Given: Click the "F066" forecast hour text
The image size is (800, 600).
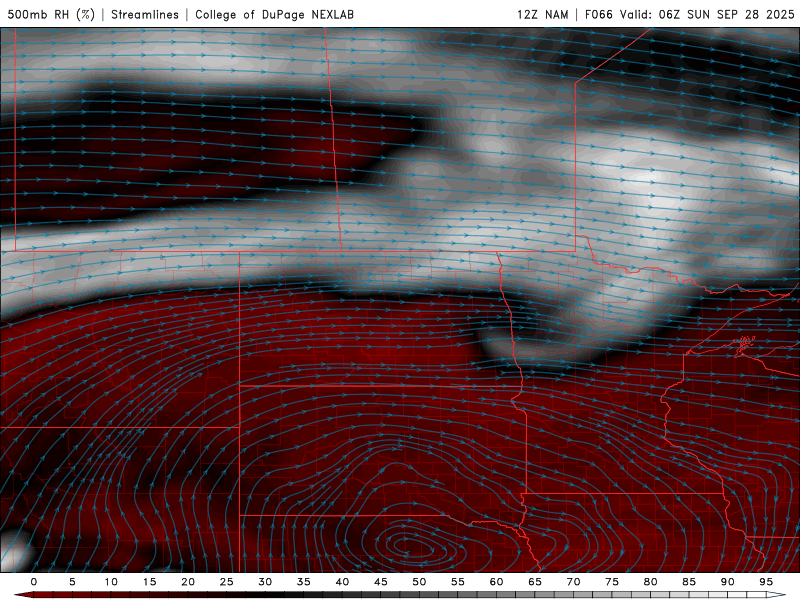Looking at the screenshot, I should (x=598, y=14).
